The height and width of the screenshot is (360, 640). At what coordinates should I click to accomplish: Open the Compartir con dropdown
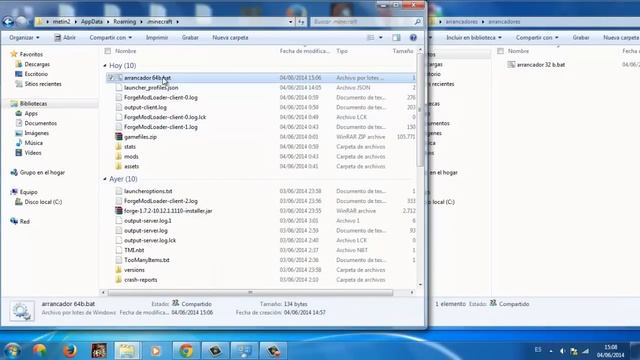(x=111, y=38)
